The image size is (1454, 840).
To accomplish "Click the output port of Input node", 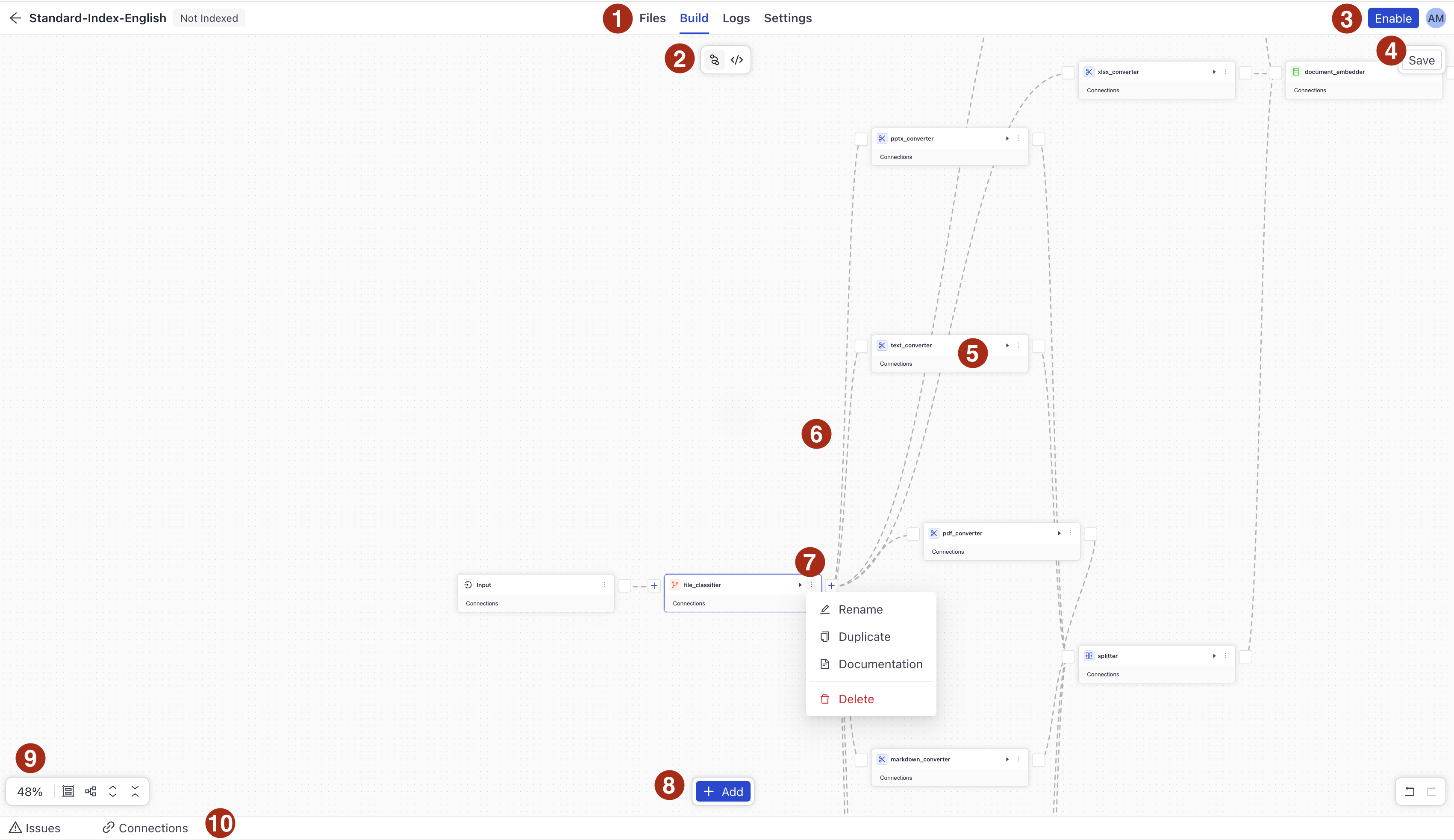I will pyautogui.click(x=624, y=586).
